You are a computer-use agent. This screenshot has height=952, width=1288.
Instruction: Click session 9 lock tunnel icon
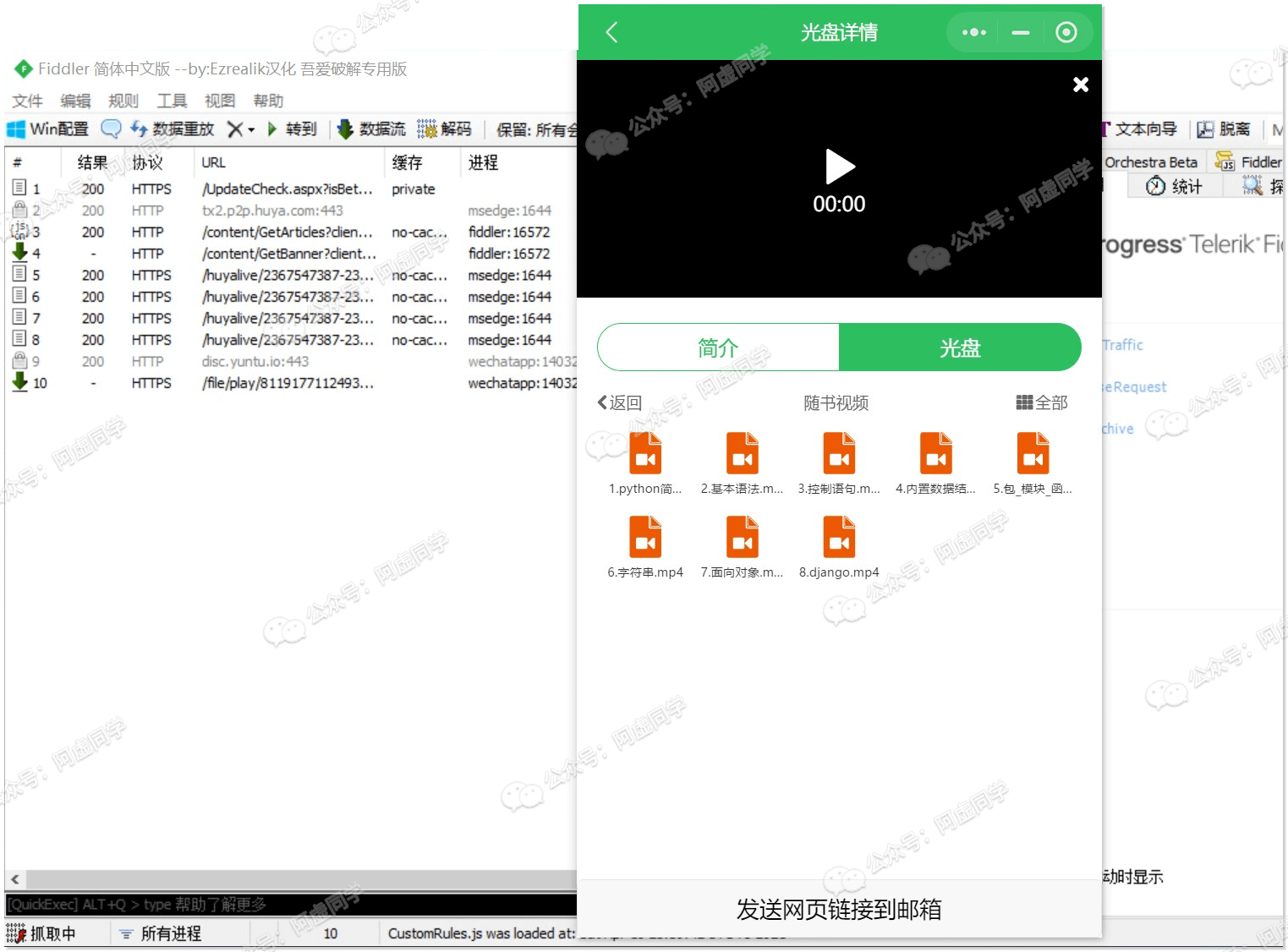19,360
